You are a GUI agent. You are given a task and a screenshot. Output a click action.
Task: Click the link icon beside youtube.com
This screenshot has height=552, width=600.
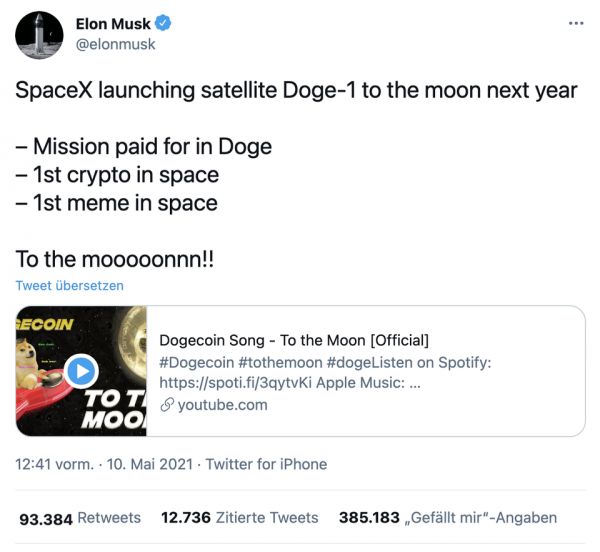pyautogui.click(x=167, y=405)
